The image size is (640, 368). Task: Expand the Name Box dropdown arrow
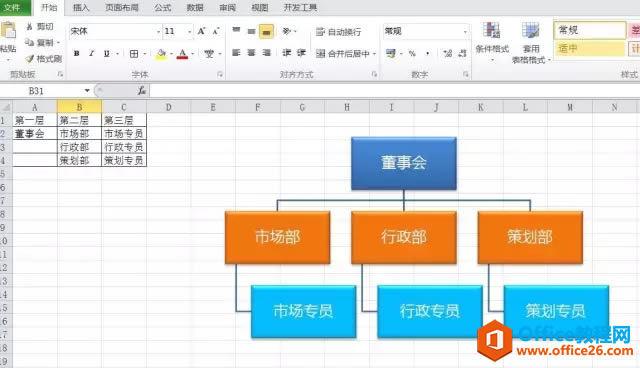click(x=87, y=91)
